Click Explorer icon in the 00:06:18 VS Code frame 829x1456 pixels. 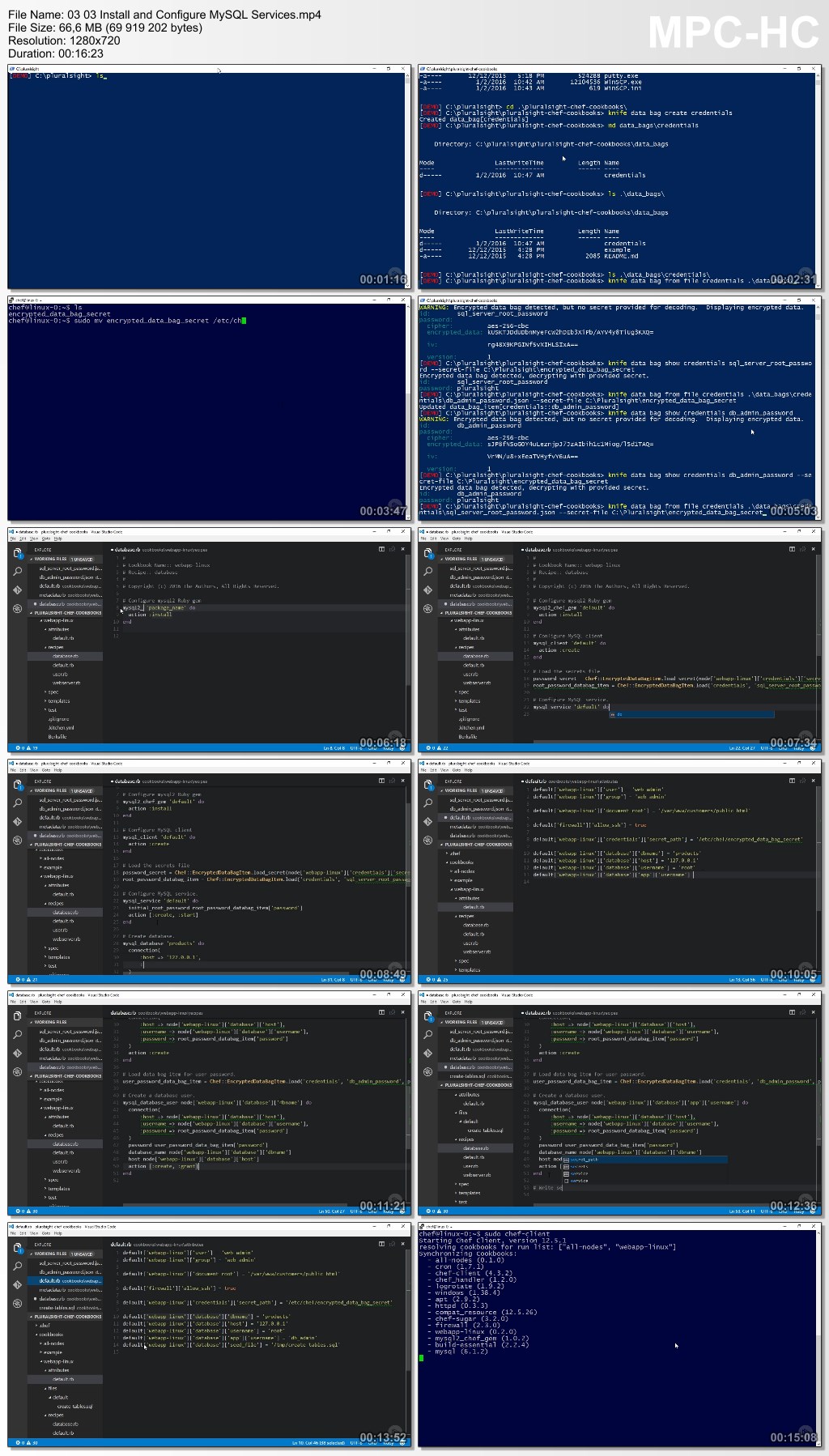tap(17, 553)
